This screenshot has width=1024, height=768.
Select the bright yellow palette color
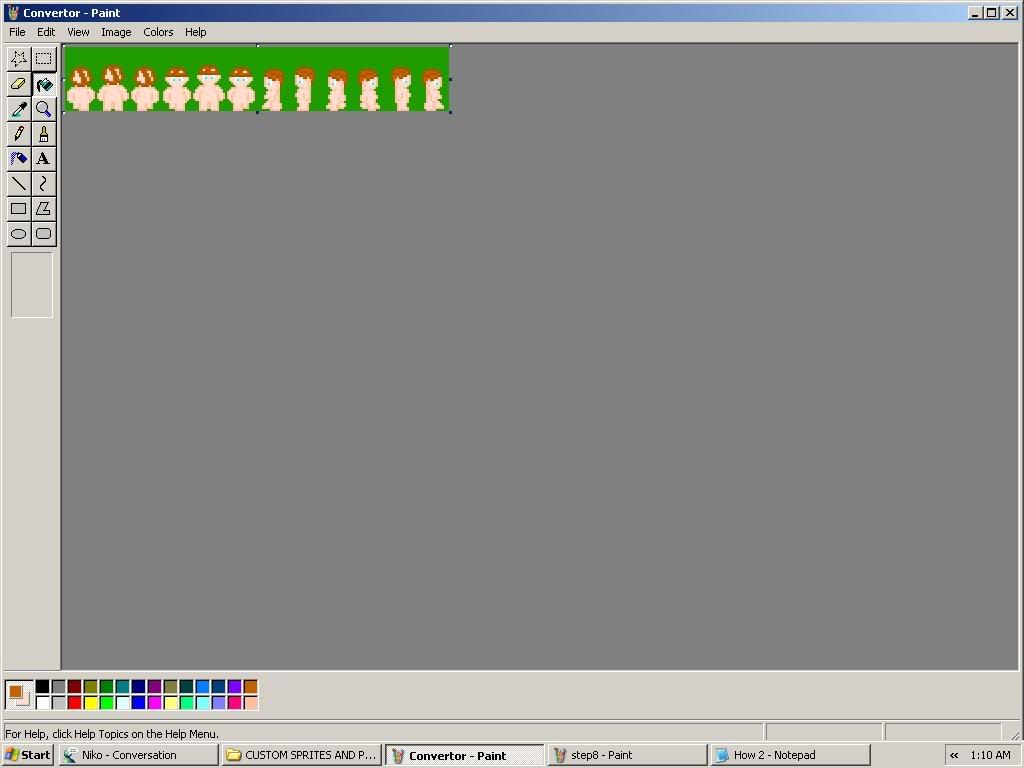pos(91,703)
